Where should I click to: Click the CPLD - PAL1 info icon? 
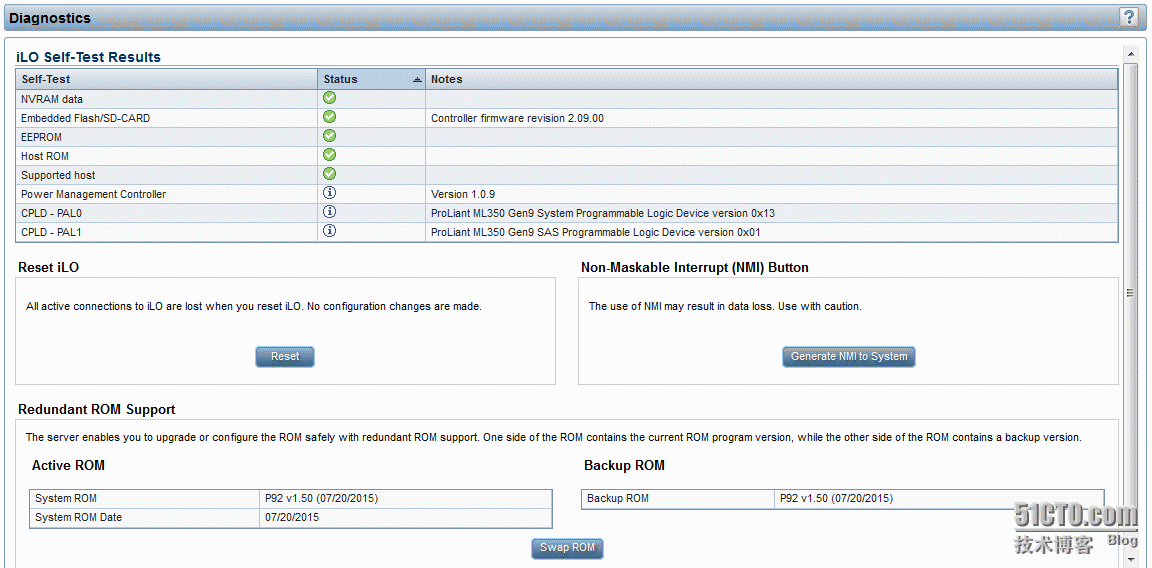(330, 231)
